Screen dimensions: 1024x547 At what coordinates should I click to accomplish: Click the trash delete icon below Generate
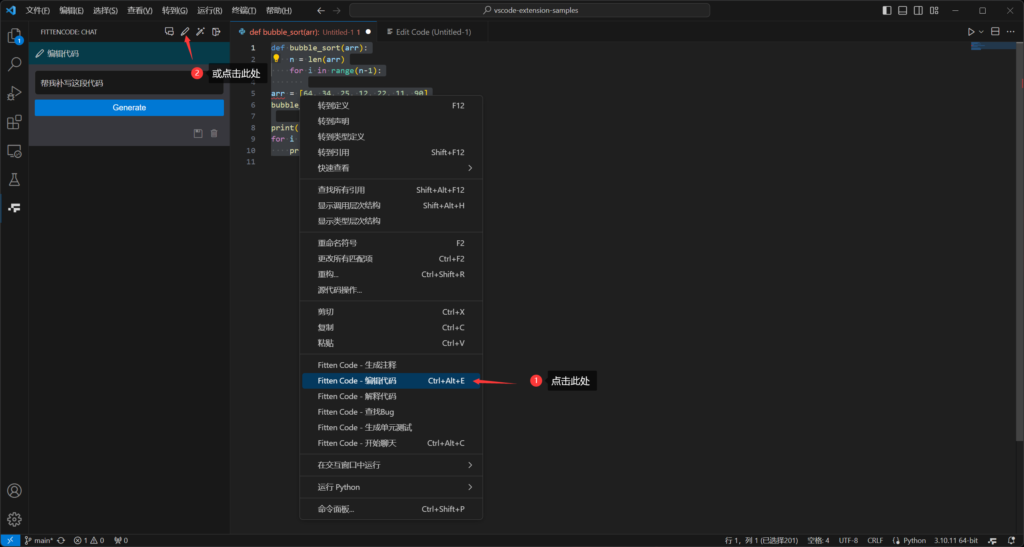(x=214, y=133)
